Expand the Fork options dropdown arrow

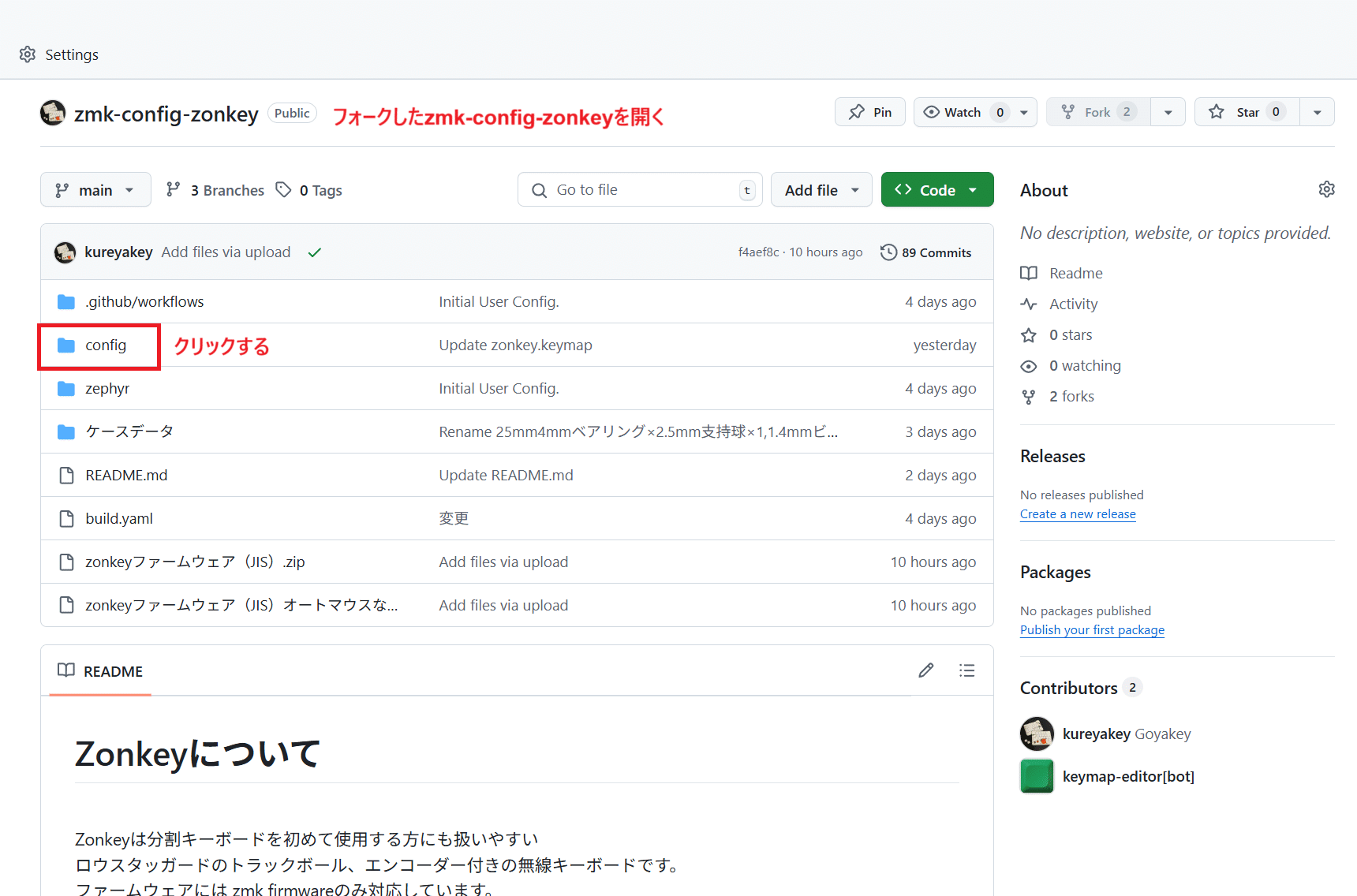(1168, 112)
